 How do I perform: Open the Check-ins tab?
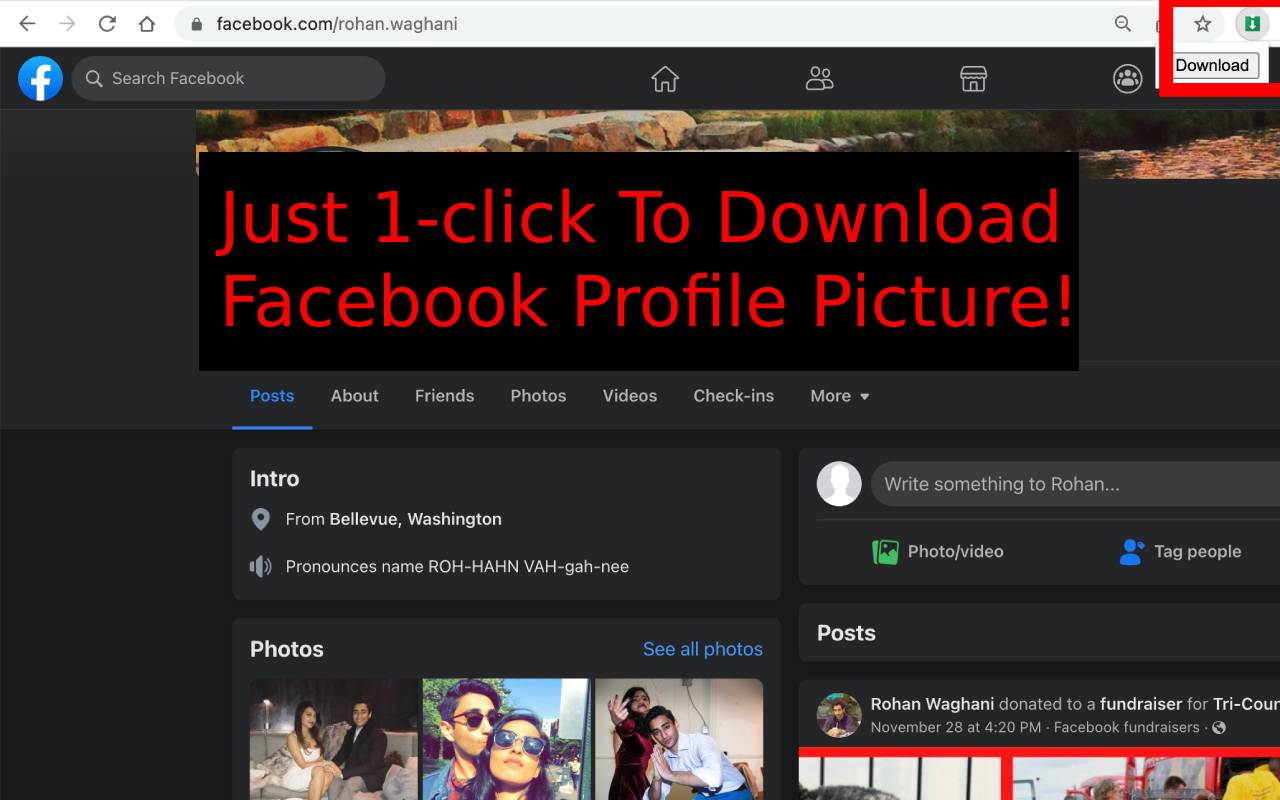coord(733,396)
